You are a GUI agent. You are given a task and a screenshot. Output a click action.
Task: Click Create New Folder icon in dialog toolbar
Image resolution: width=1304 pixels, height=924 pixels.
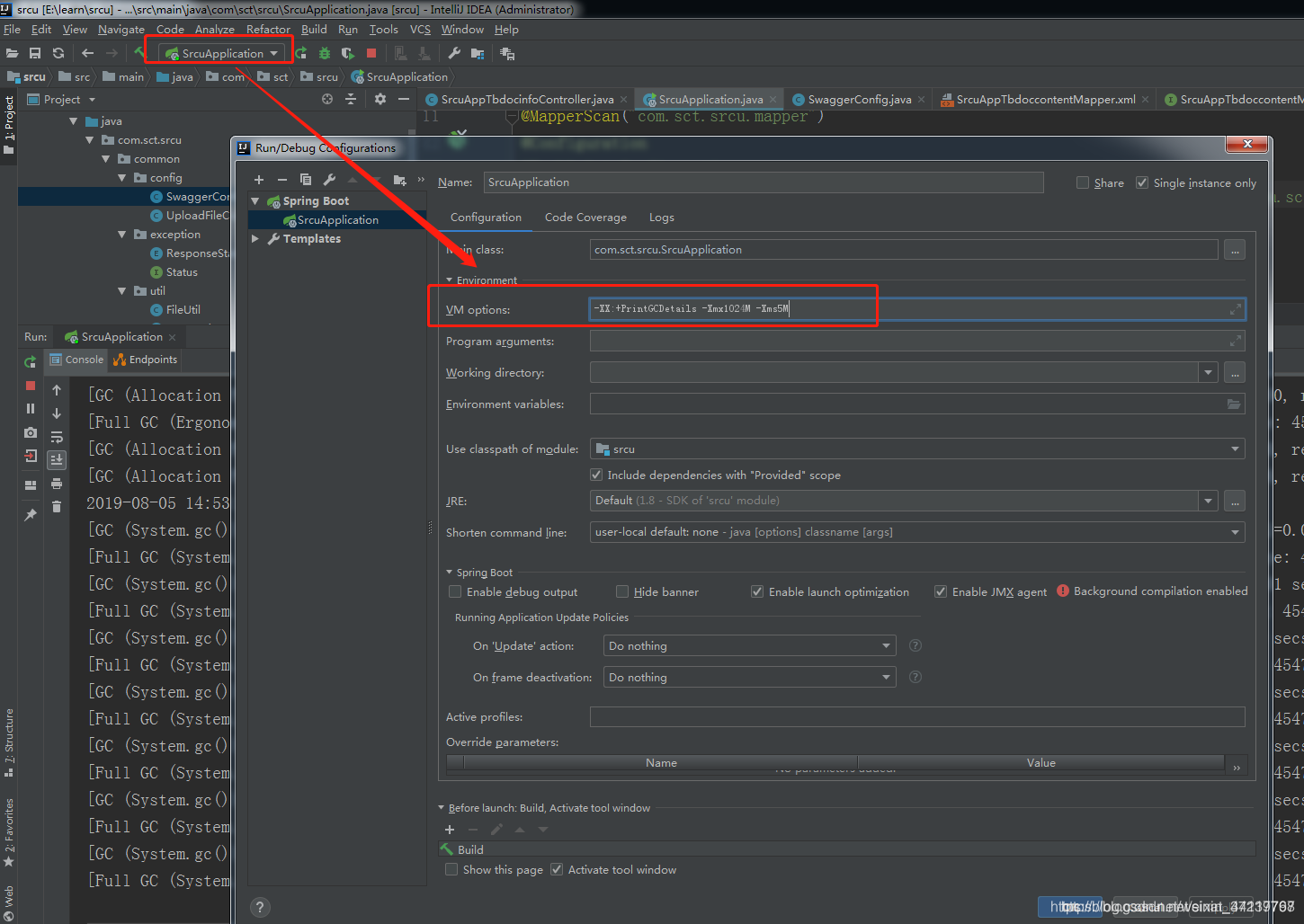[399, 180]
